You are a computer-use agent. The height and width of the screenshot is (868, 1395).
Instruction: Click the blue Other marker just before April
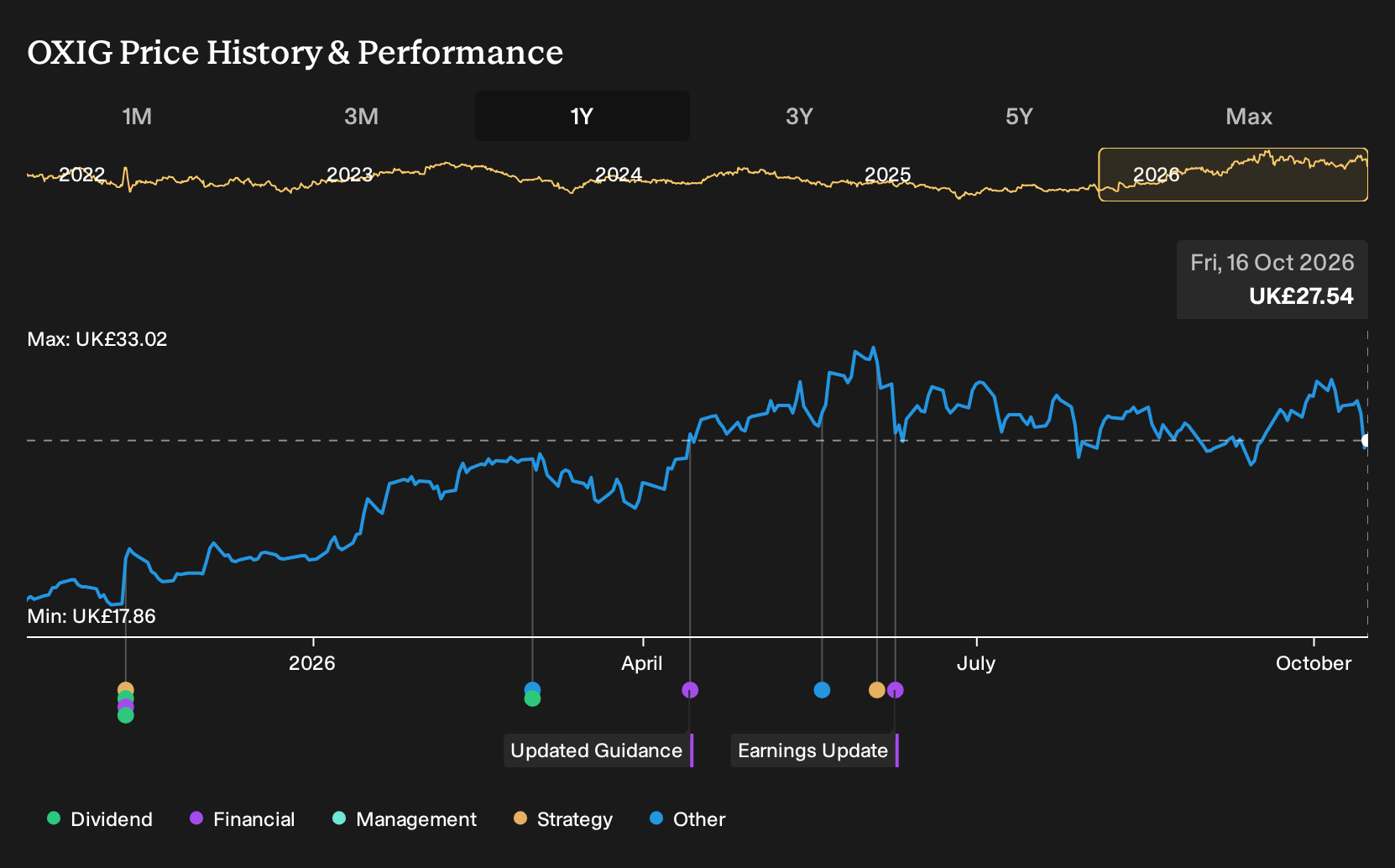pos(532,688)
